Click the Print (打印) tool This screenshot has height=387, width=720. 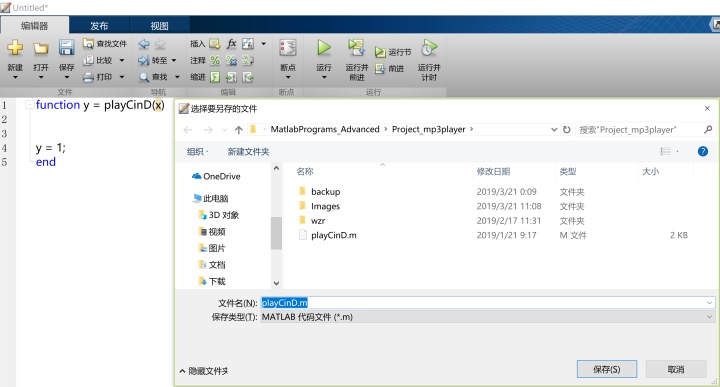click(97, 77)
